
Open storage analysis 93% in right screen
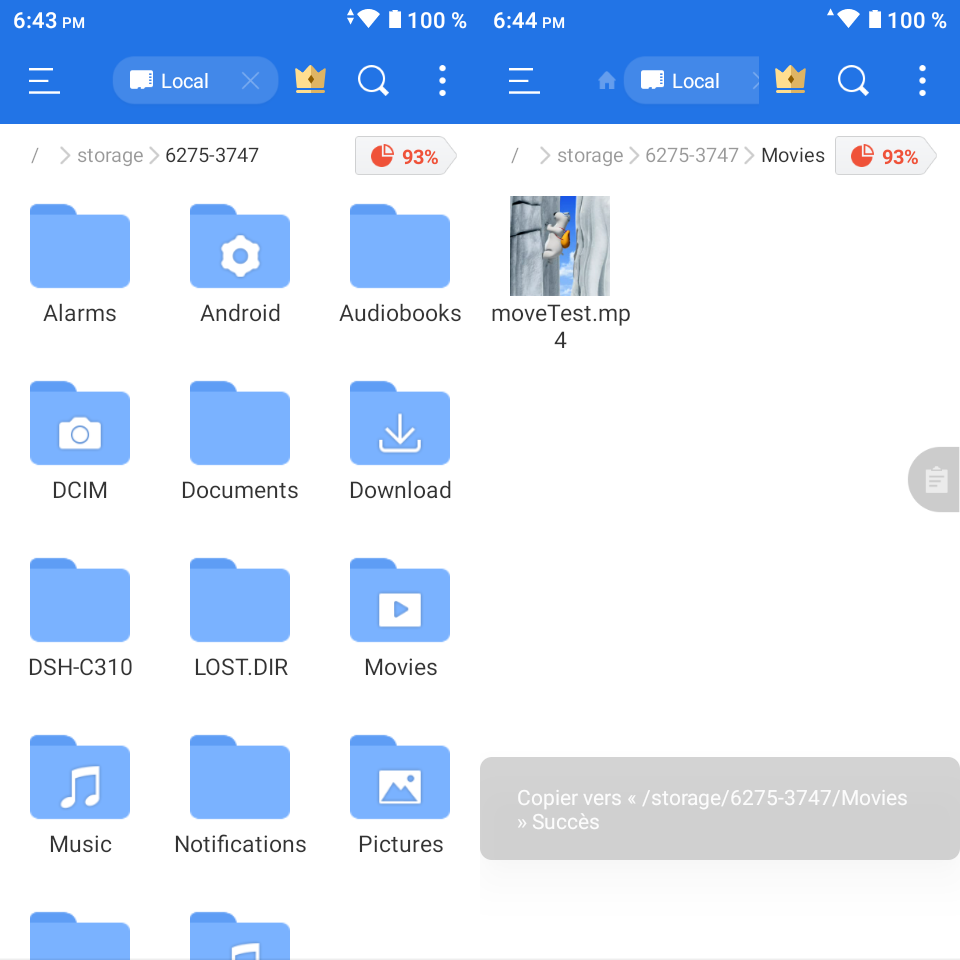click(885, 156)
